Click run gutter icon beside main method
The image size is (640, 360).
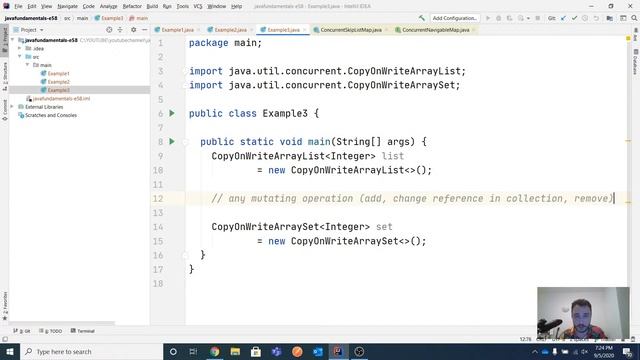tap(172, 141)
